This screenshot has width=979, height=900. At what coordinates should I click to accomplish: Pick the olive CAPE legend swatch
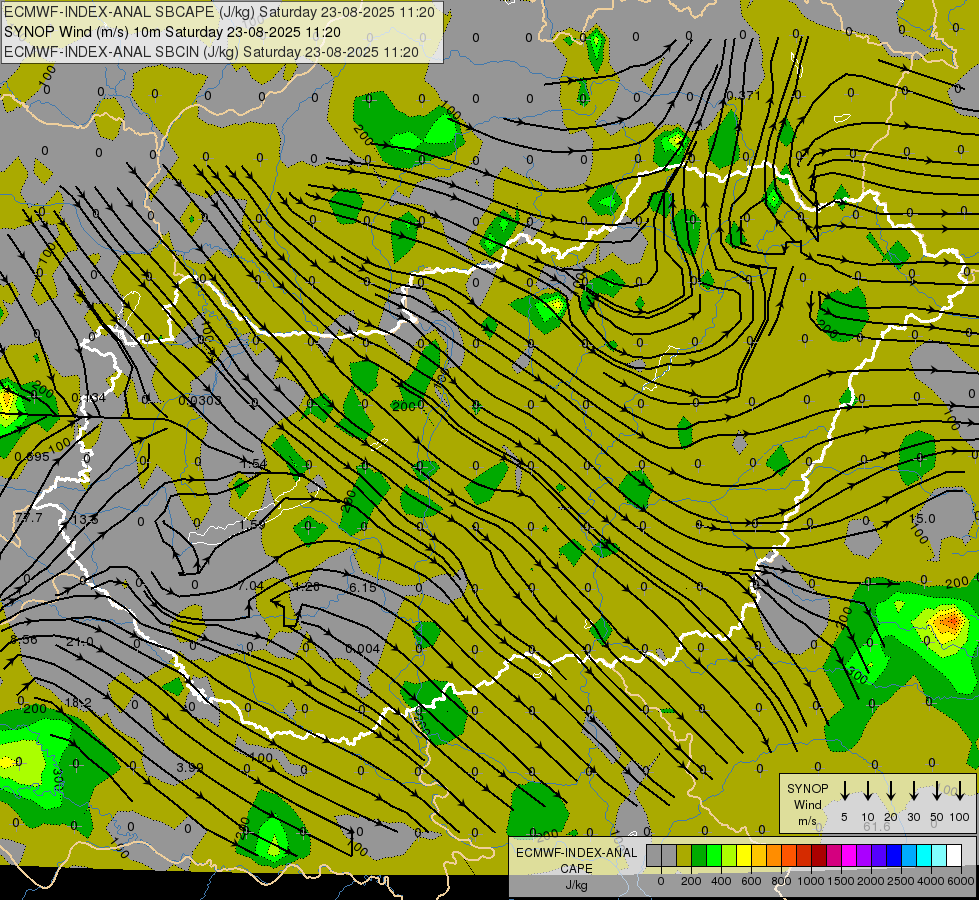[x=684, y=855]
